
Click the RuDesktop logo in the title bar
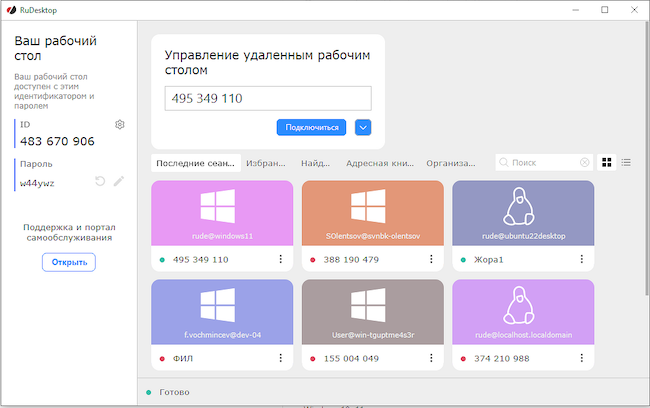coord(11,10)
